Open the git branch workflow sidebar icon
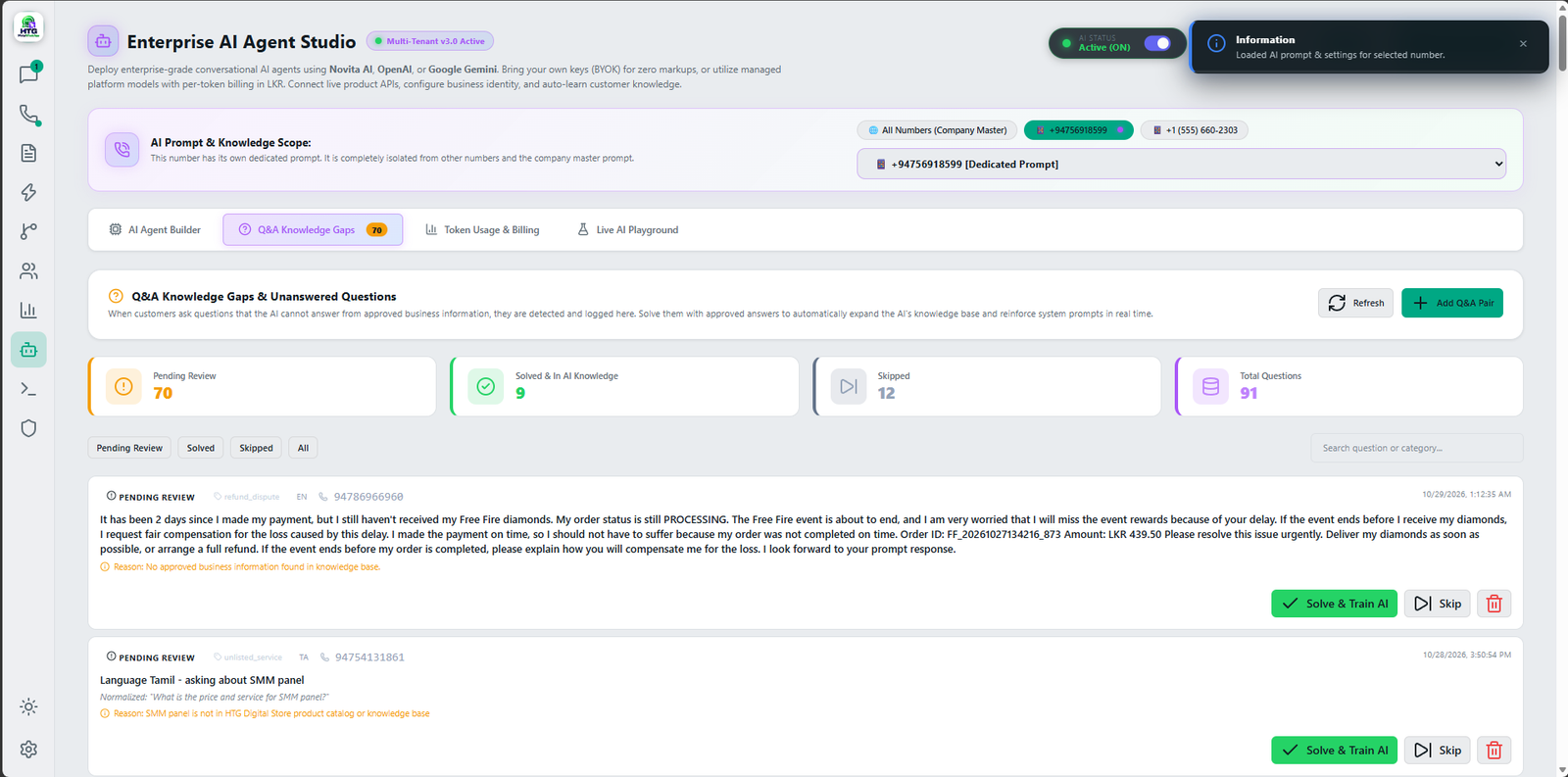The width and height of the screenshot is (1568, 777). [x=28, y=231]
